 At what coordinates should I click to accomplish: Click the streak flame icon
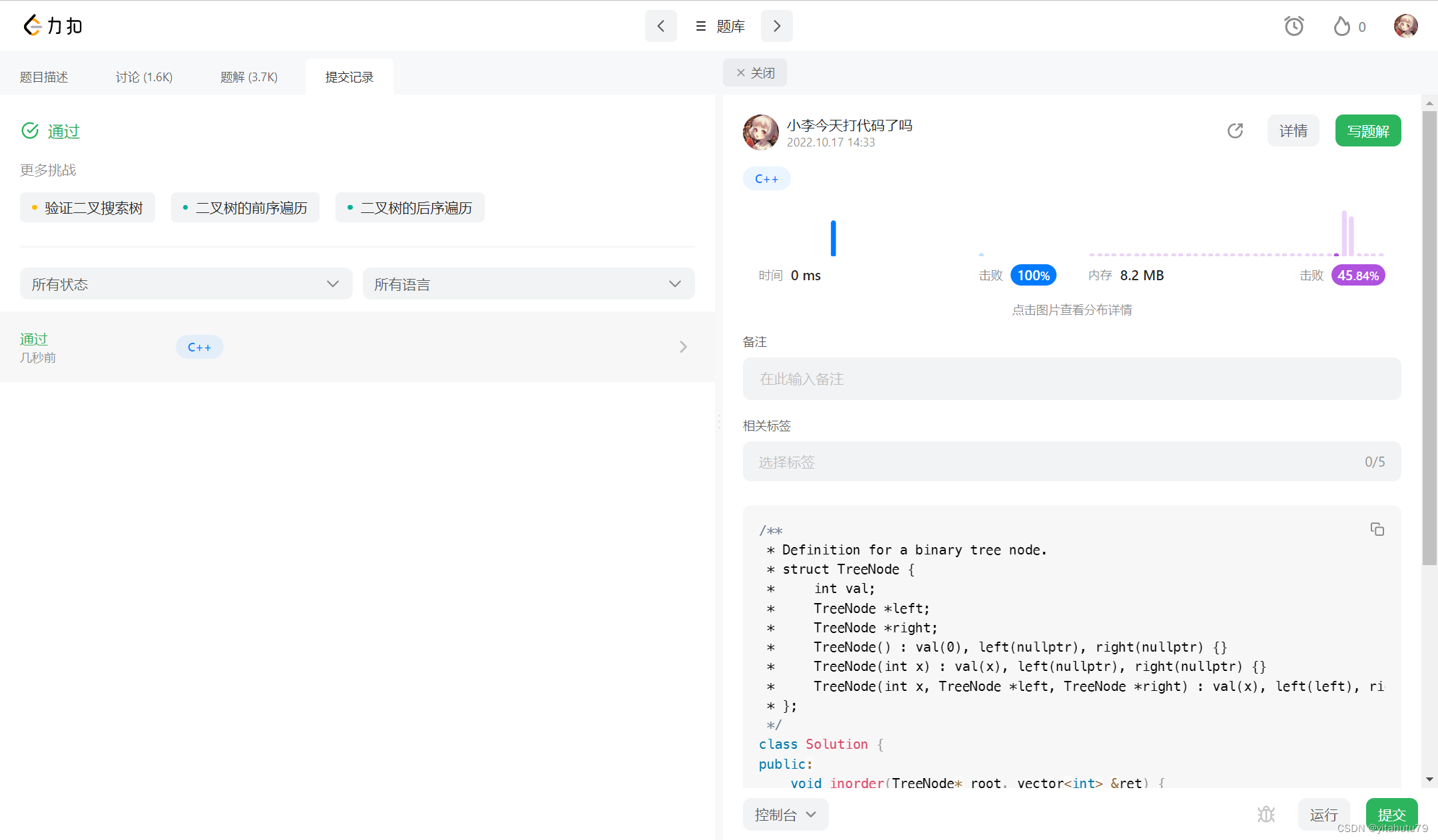[x=1341, y=26]
